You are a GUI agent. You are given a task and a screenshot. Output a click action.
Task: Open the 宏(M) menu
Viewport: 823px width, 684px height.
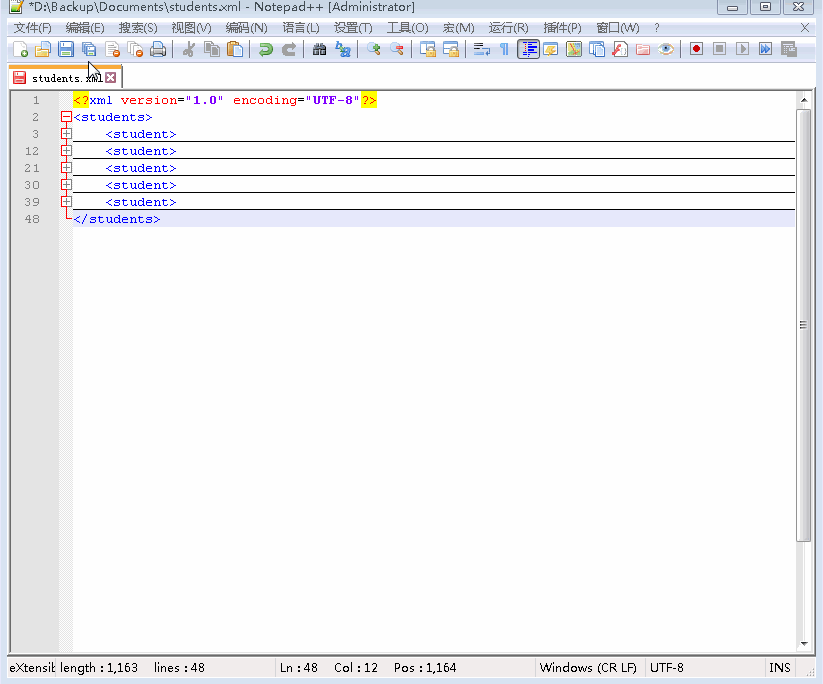click(458, 28)
